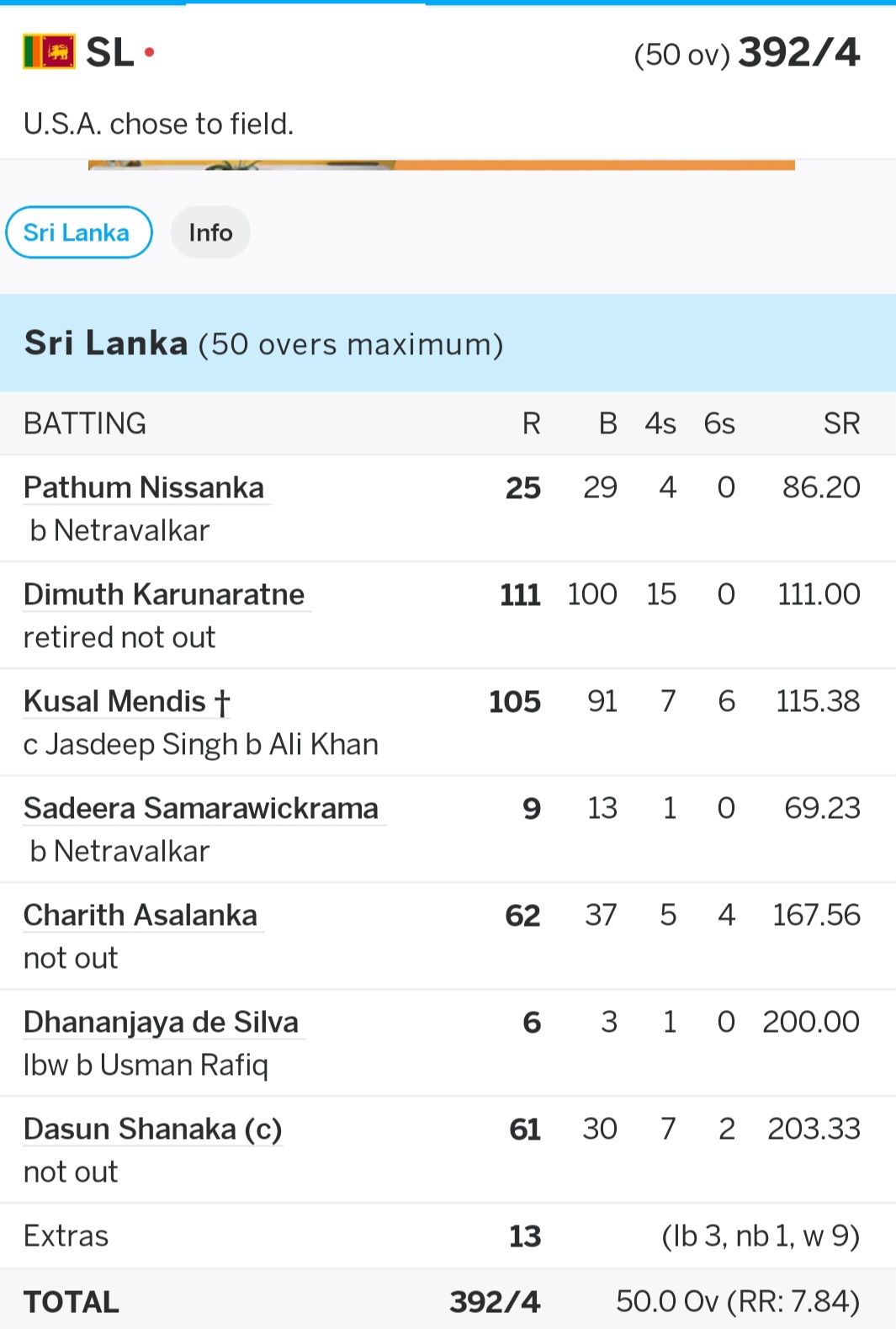
Task: Click the SR column header
Action: coord(841,423)
